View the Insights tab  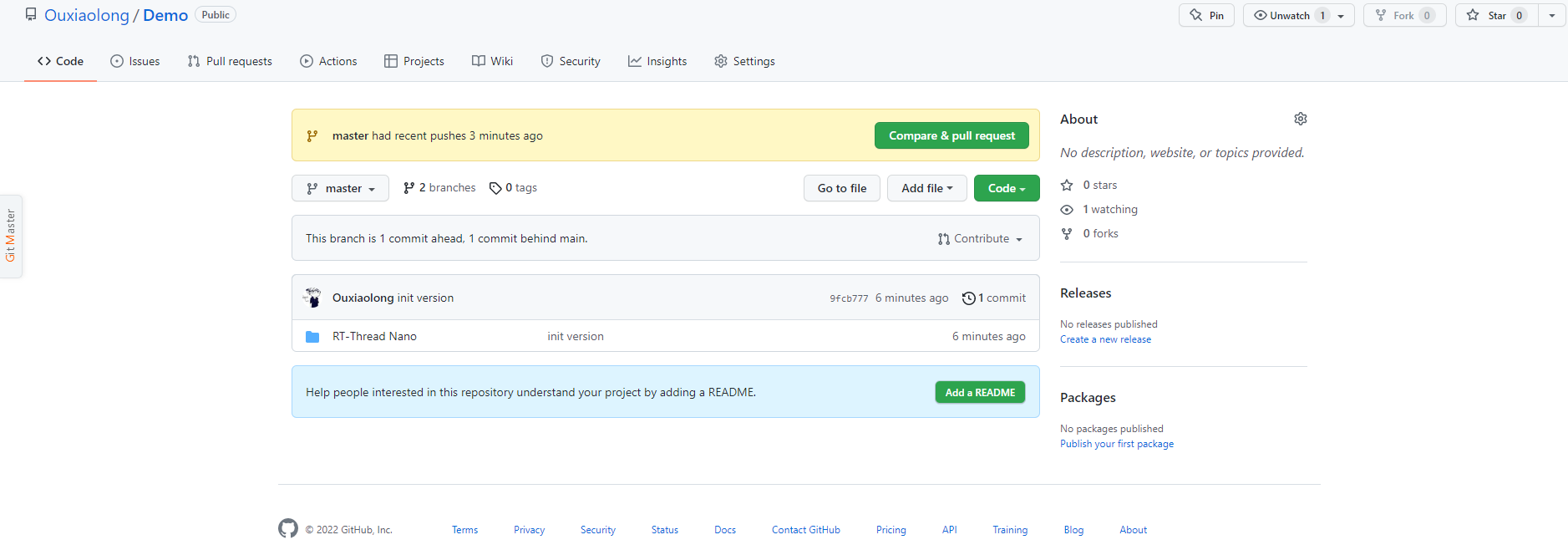pyautogui.click(x=657, y=61)
